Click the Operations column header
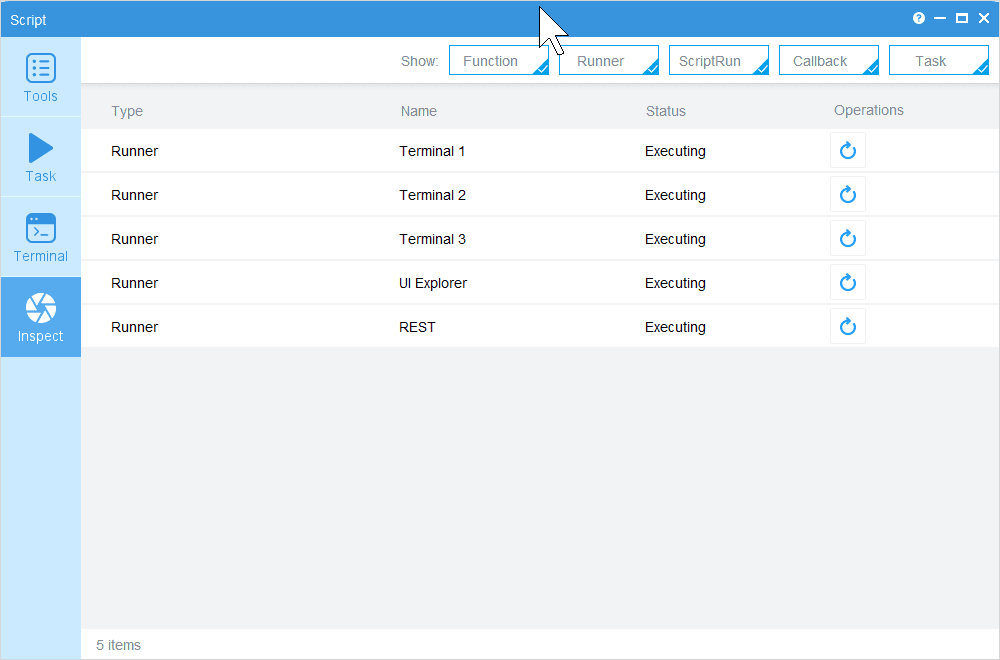The width and height of the screenshot is (1000, 660). click(869, 110)
